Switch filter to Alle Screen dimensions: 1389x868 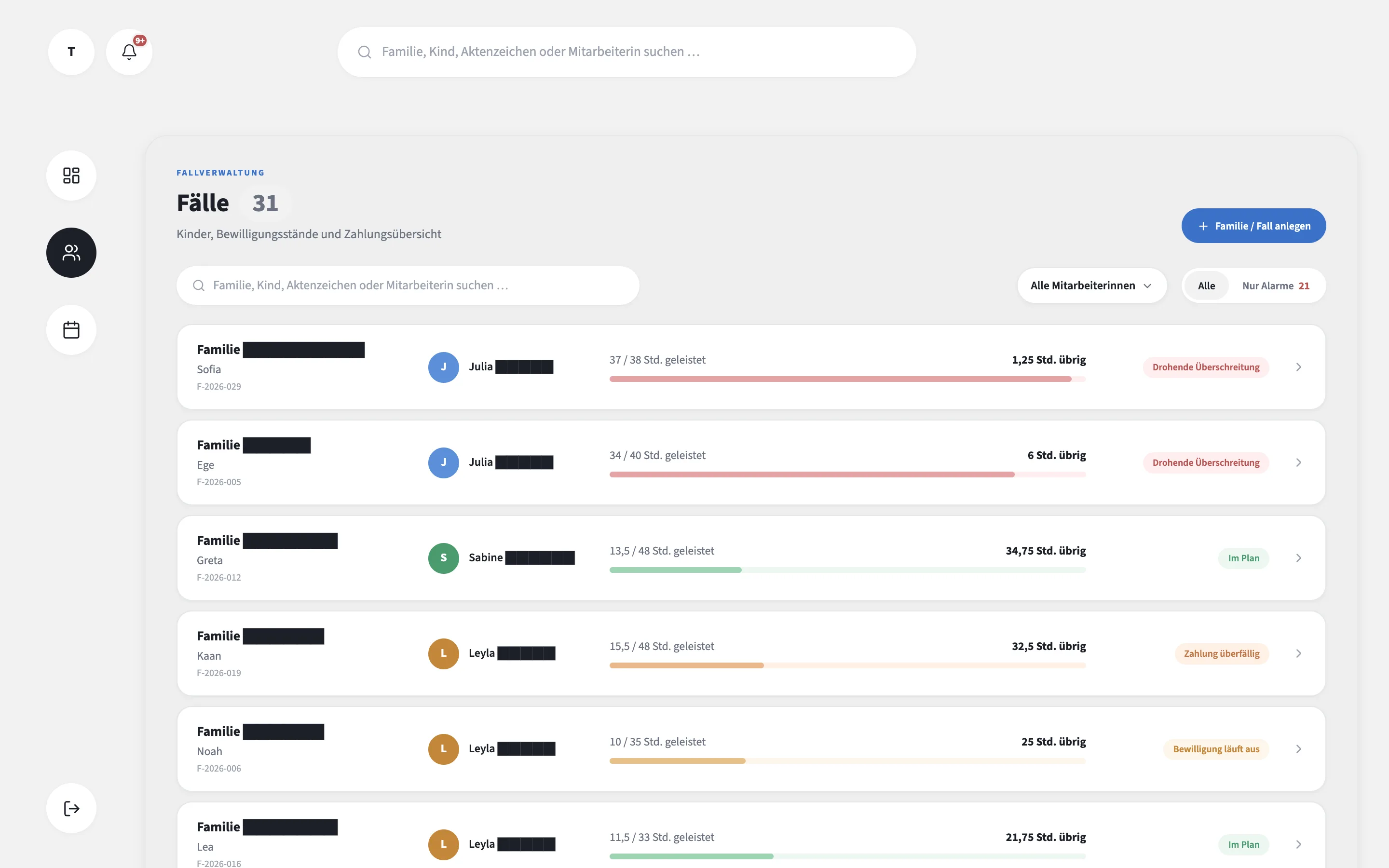pos(1206,285)
